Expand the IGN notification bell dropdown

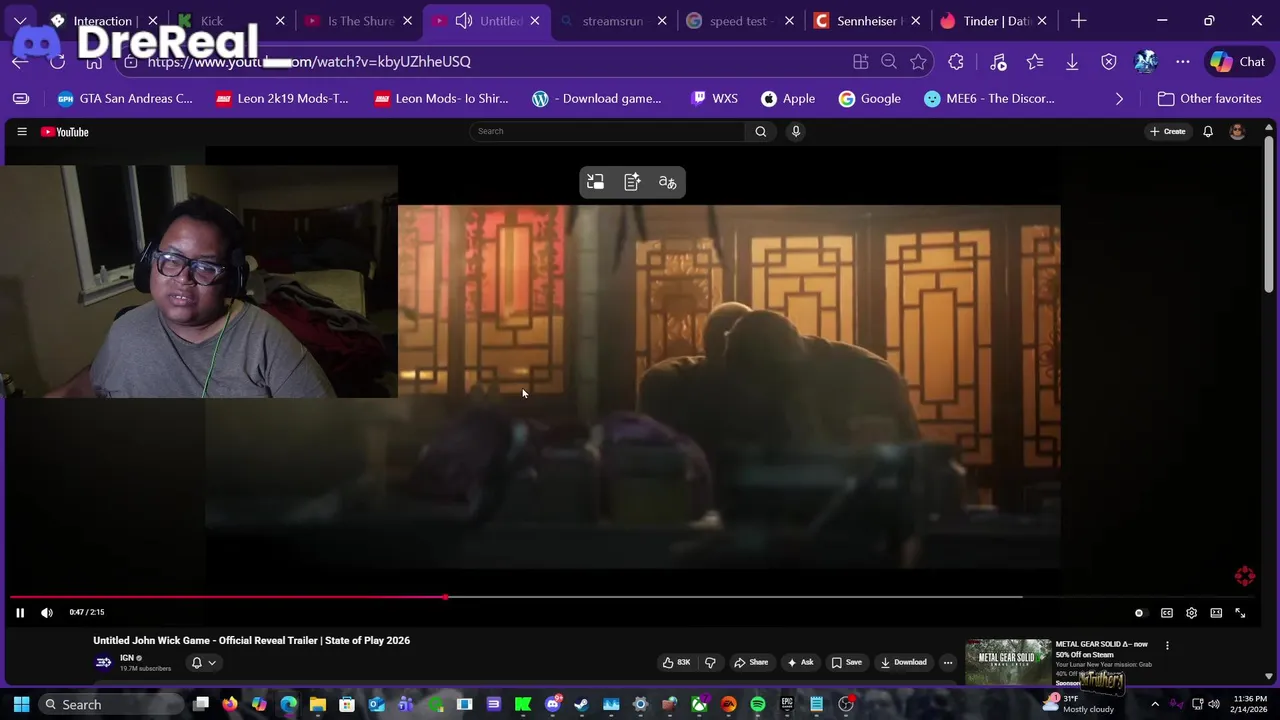point(204,662)
